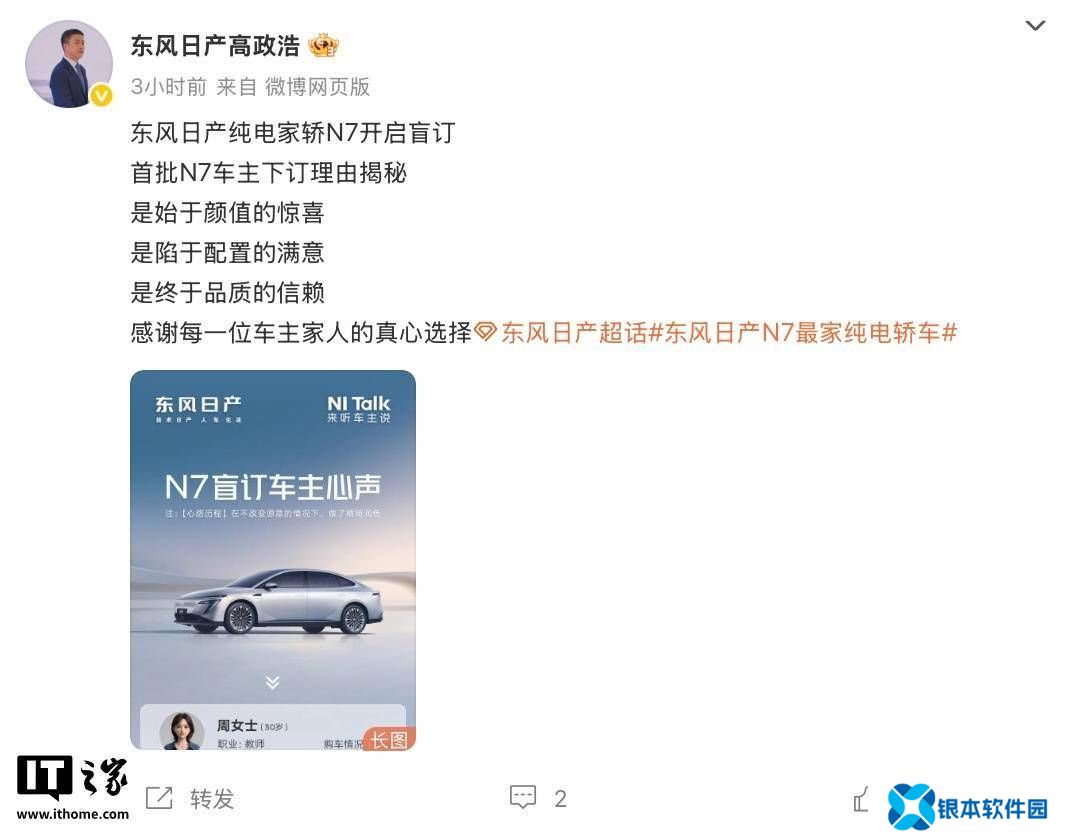Click the yellow verified badge on the avatar
The width and height of the screenshot is (1068, 832).
tap(101, 96)
